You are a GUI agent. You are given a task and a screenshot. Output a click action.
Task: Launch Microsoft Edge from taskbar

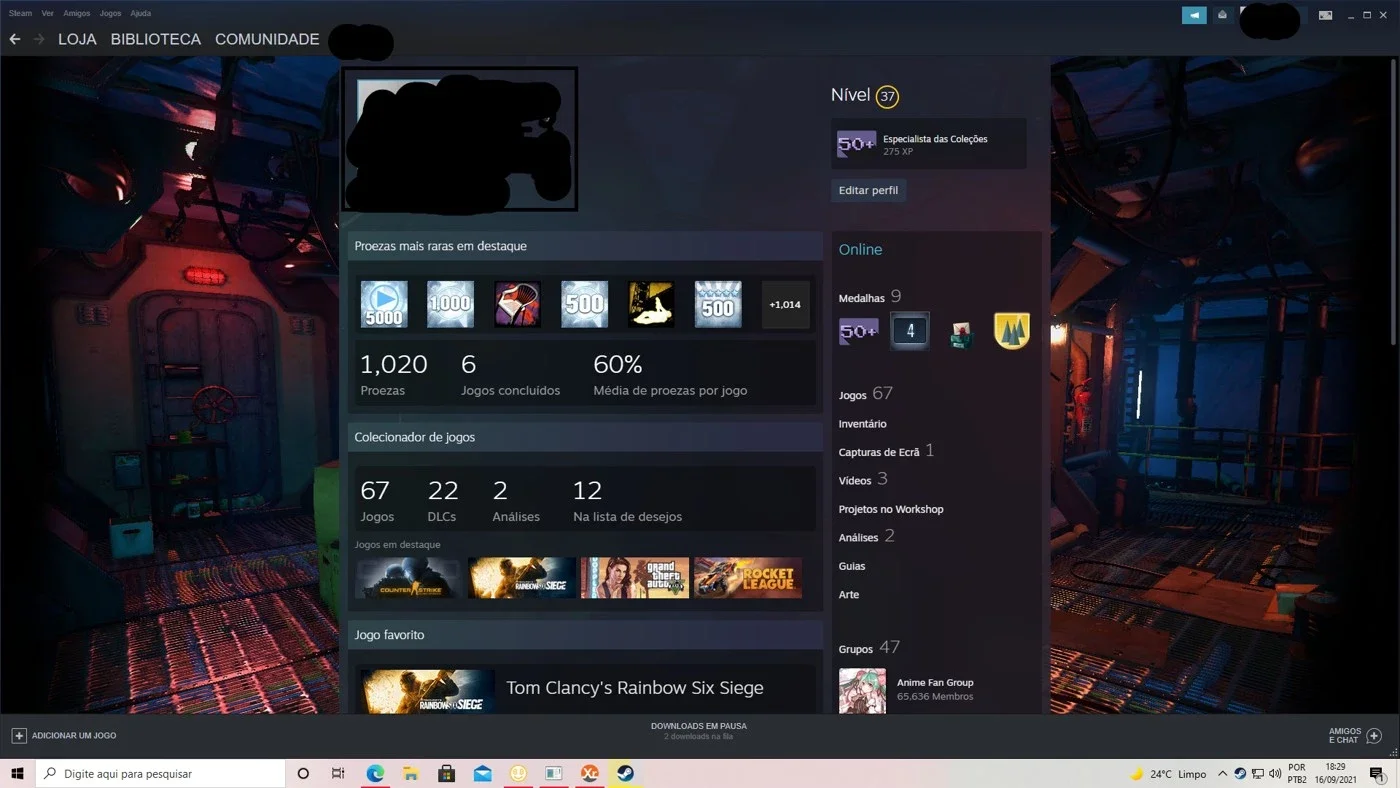click(375, 773)
